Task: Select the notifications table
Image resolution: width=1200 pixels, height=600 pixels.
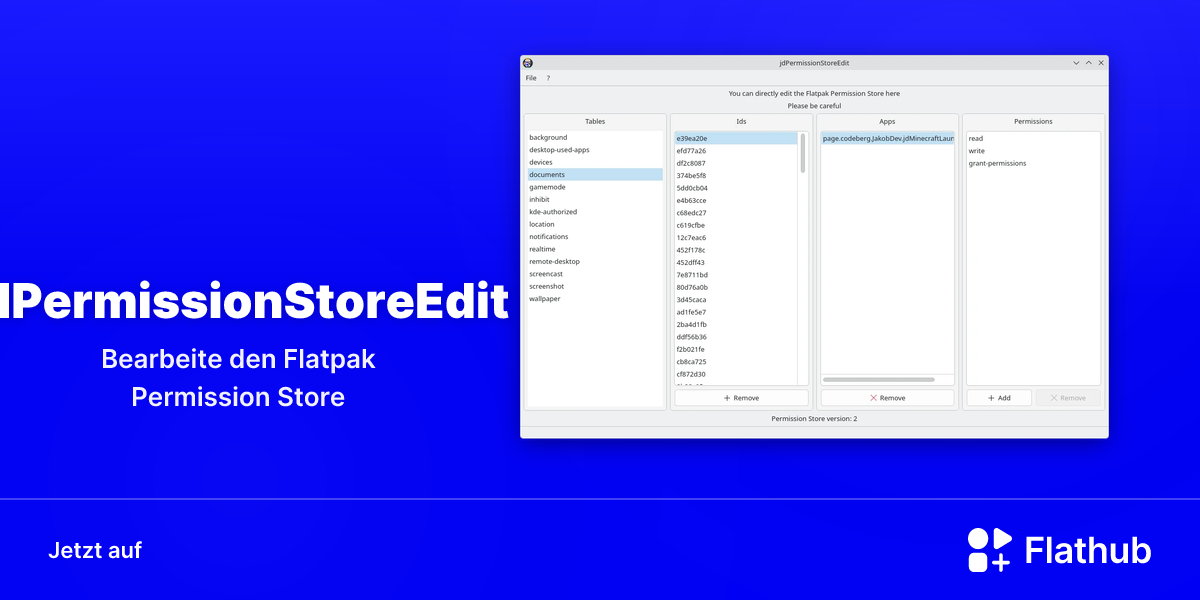Action: pos(595,237)
